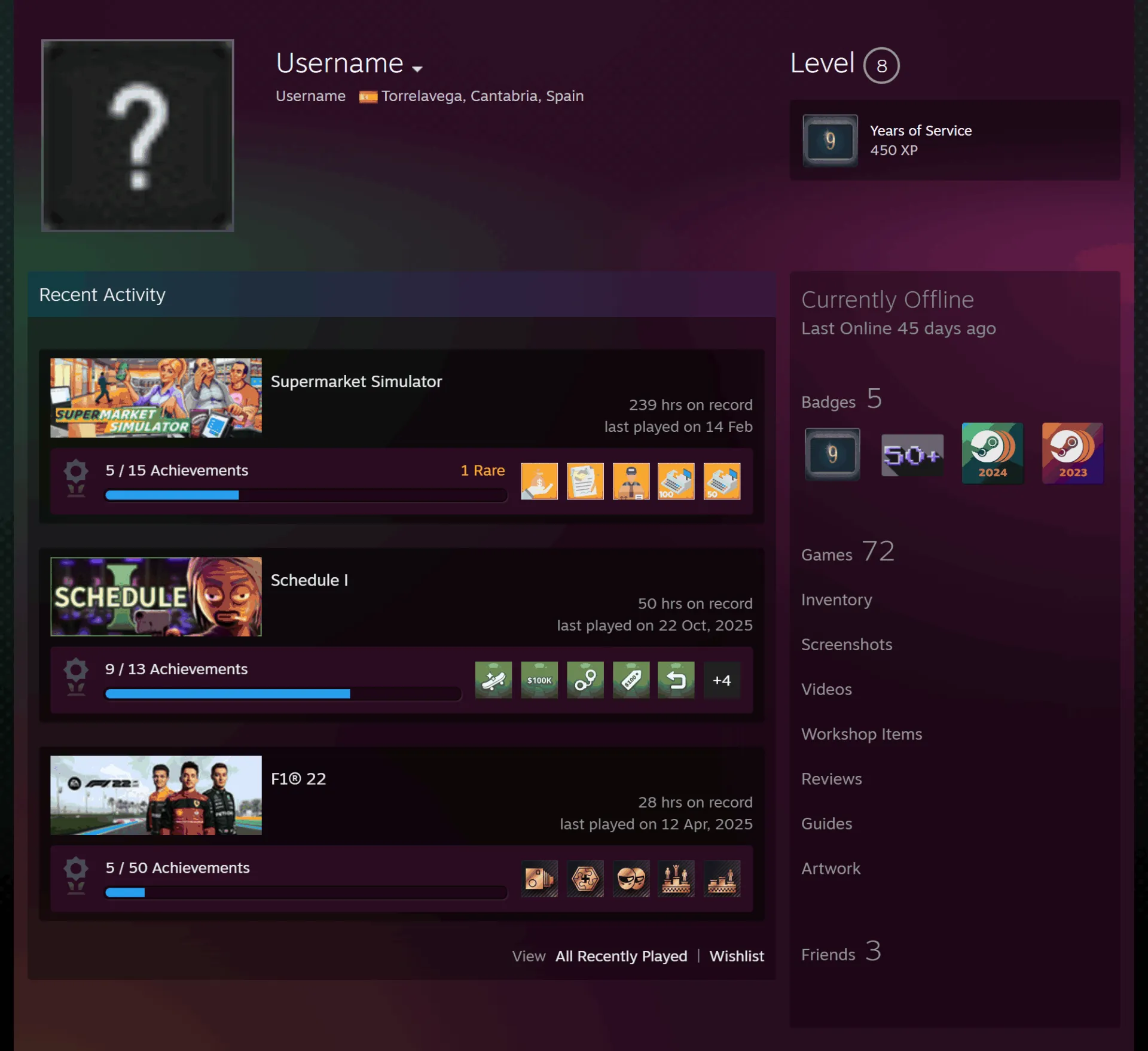Viewport: 1148px width, 1051px height.
Task: Open F1 22 game thumbnail
Action: click(x=156, y=795)
